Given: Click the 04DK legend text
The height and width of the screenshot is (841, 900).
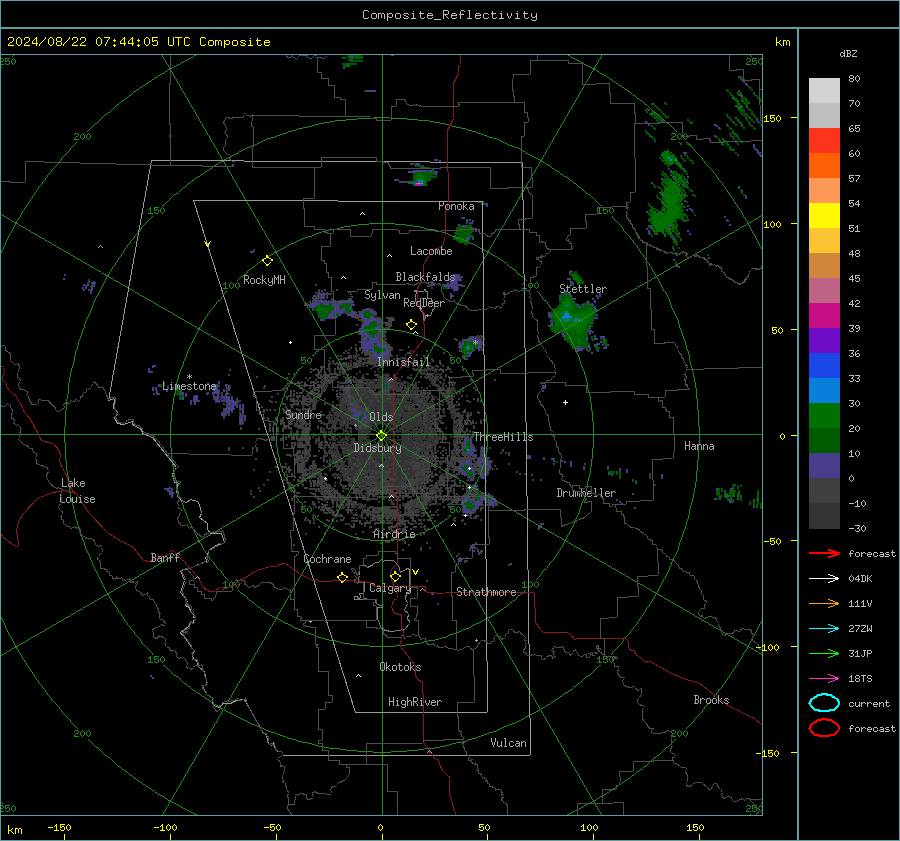Looking at the screenshot, I should (x=860, y=578).
